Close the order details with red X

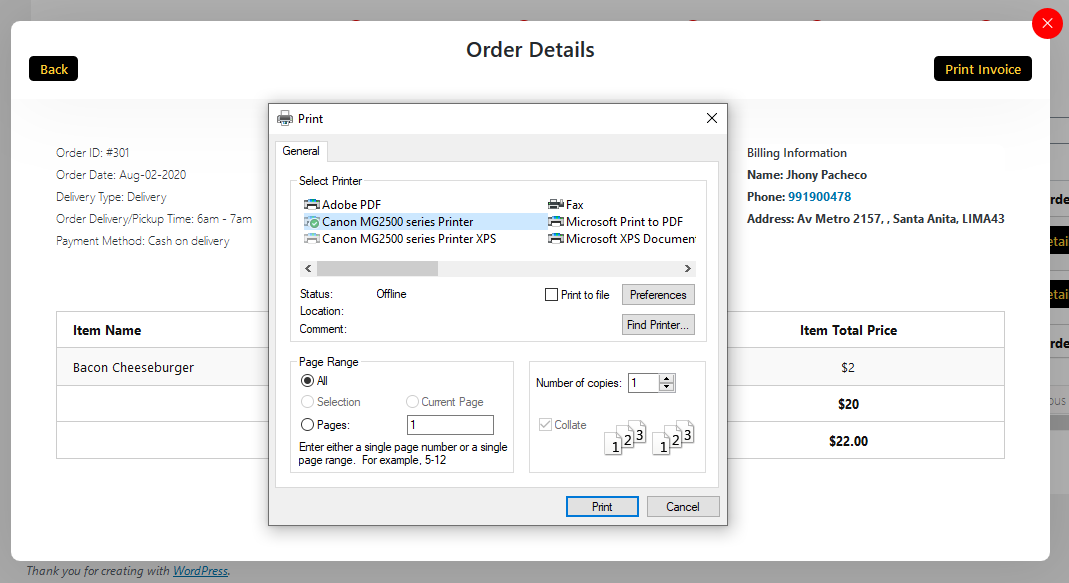pos(1047,24)
